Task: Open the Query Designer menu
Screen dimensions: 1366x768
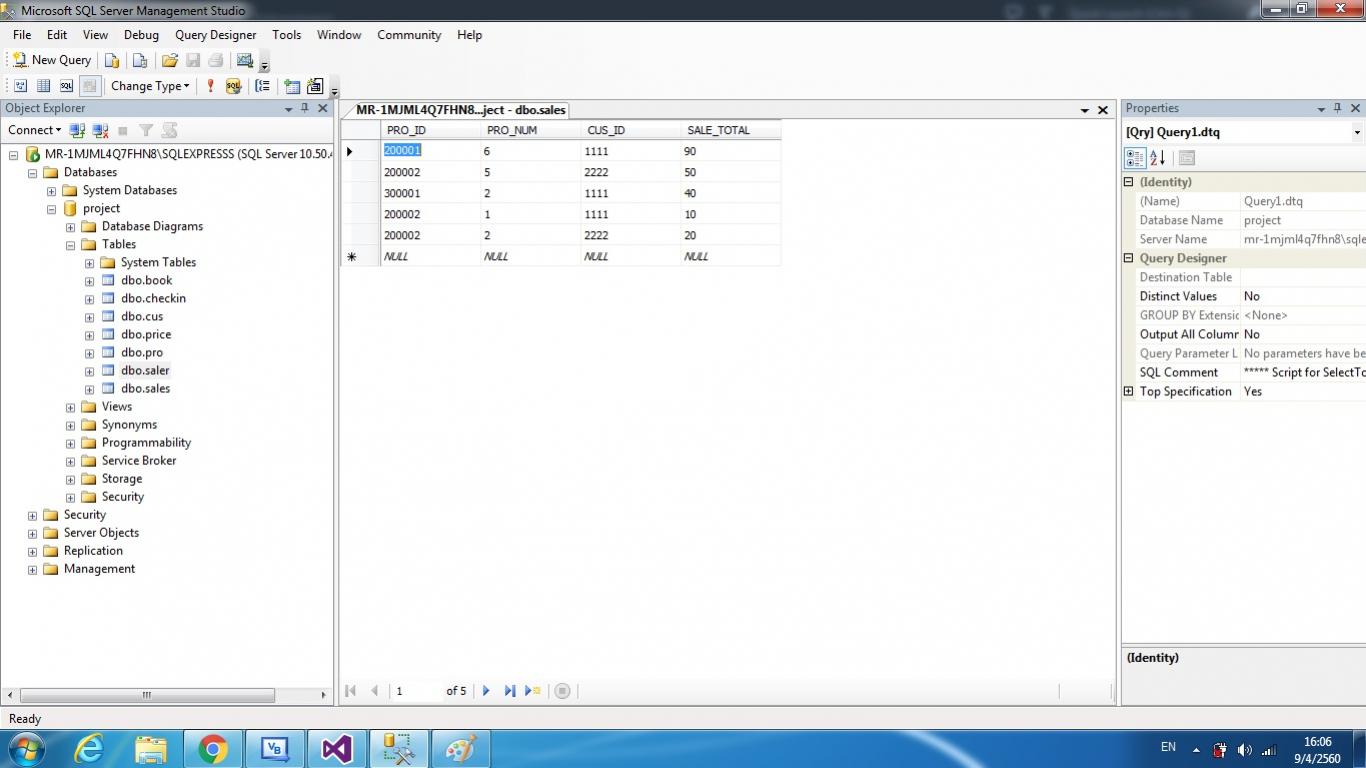Action: click(216, 35)
